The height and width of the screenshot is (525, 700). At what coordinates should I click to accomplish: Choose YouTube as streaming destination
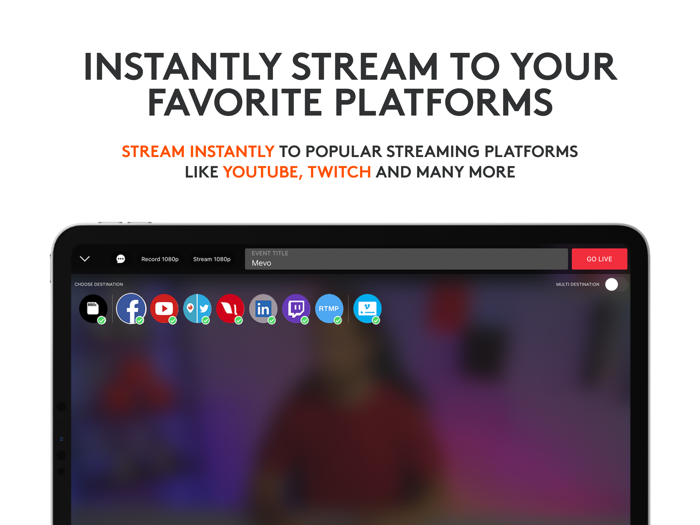pyautogui.click(x=164, y=308)
